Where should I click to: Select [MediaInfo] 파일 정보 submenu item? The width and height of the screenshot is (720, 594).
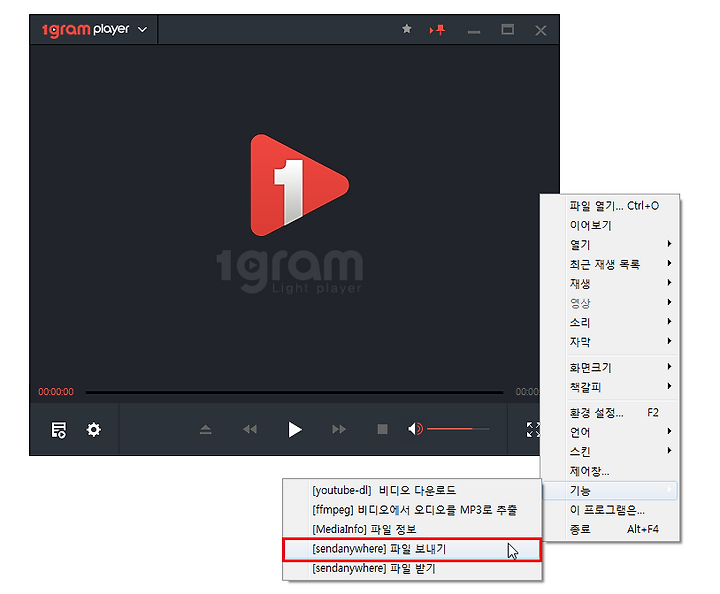pos(412,529)
